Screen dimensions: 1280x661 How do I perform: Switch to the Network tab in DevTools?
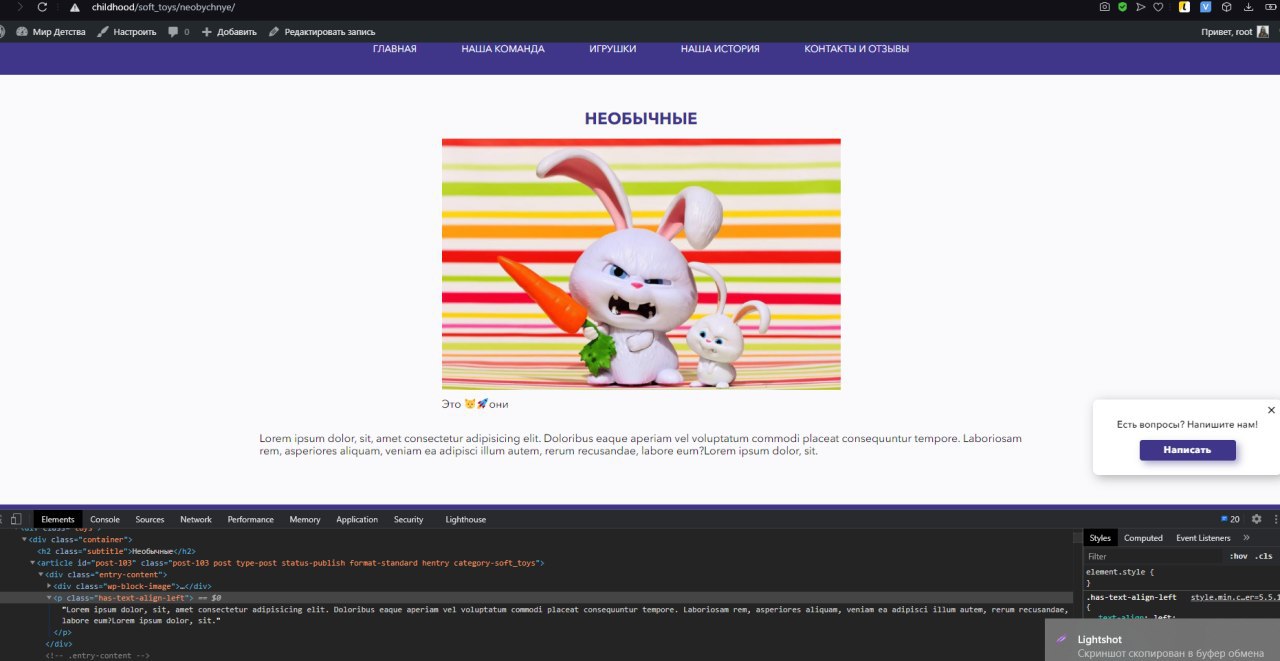196,519
